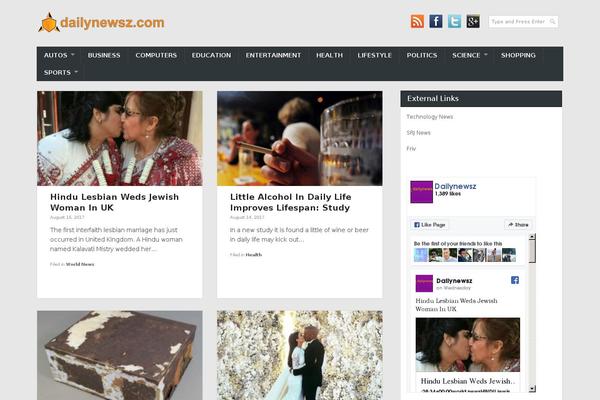Open the Technology News external link

coord(430,117)
